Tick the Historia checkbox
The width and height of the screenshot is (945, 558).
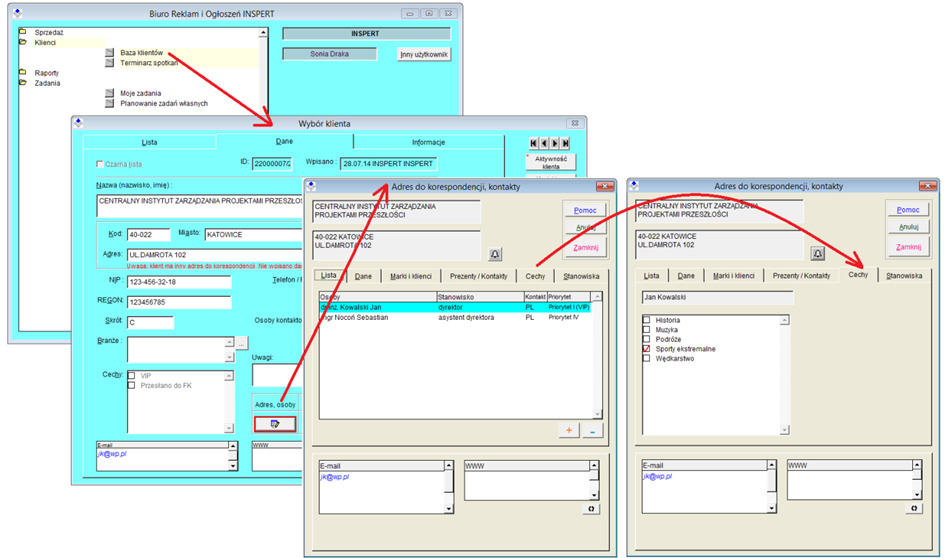(647, 320)
